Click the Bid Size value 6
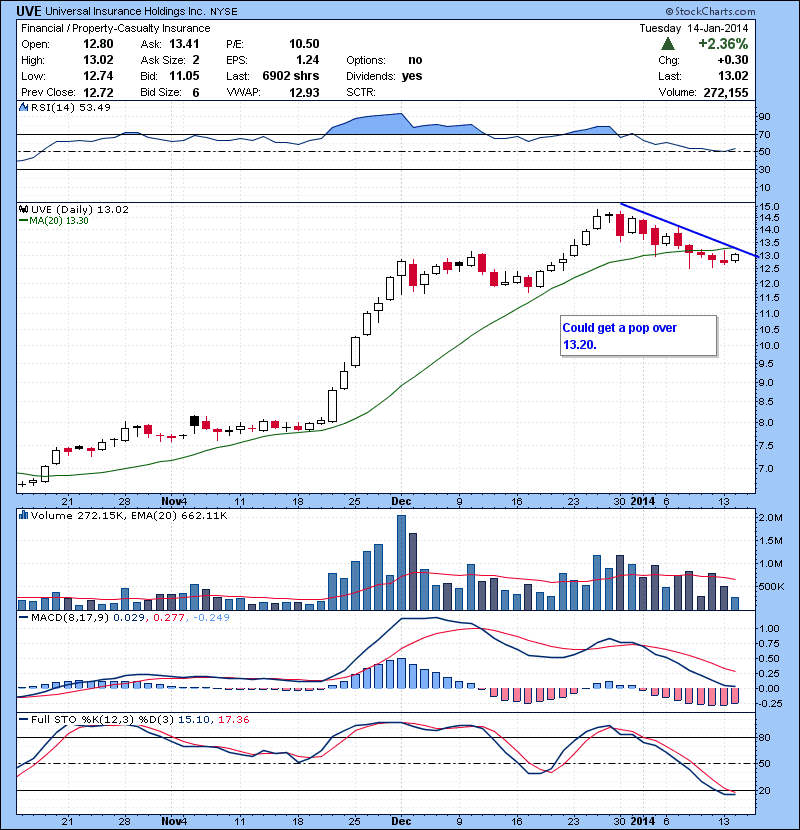Screen dimensions: 800x830 [x=196, y=92]
